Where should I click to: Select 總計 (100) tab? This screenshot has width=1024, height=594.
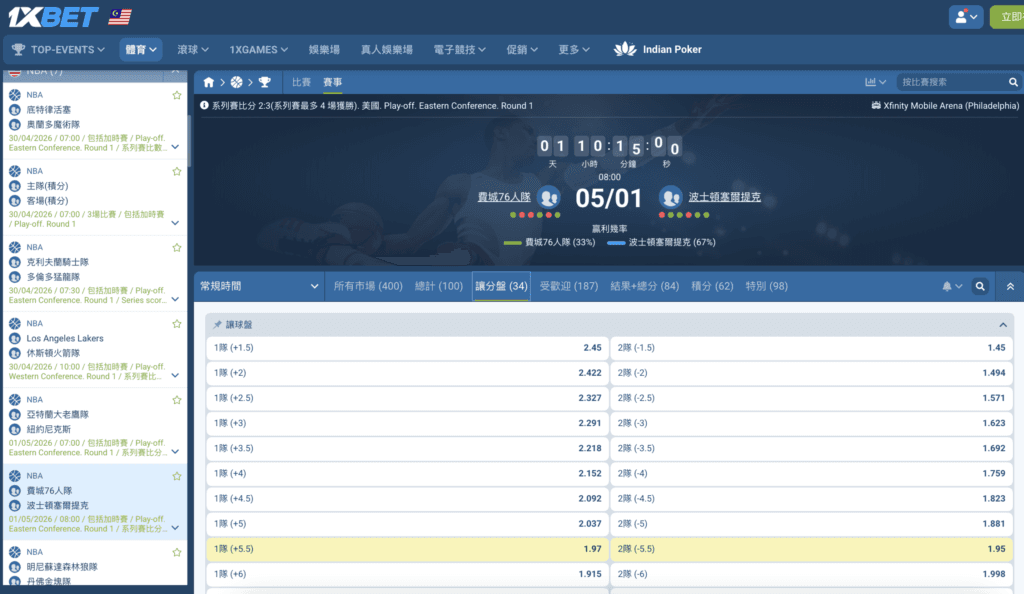pyautogui.click(x=439, y=286)
